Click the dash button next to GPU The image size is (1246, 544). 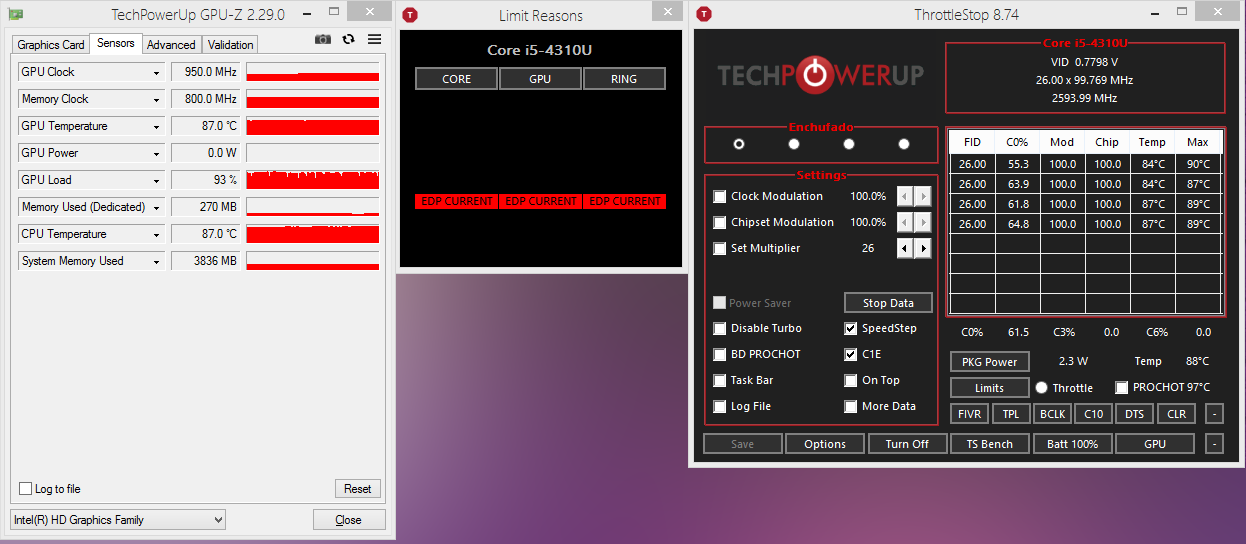pyautogui.click(x=1214, y=444)
